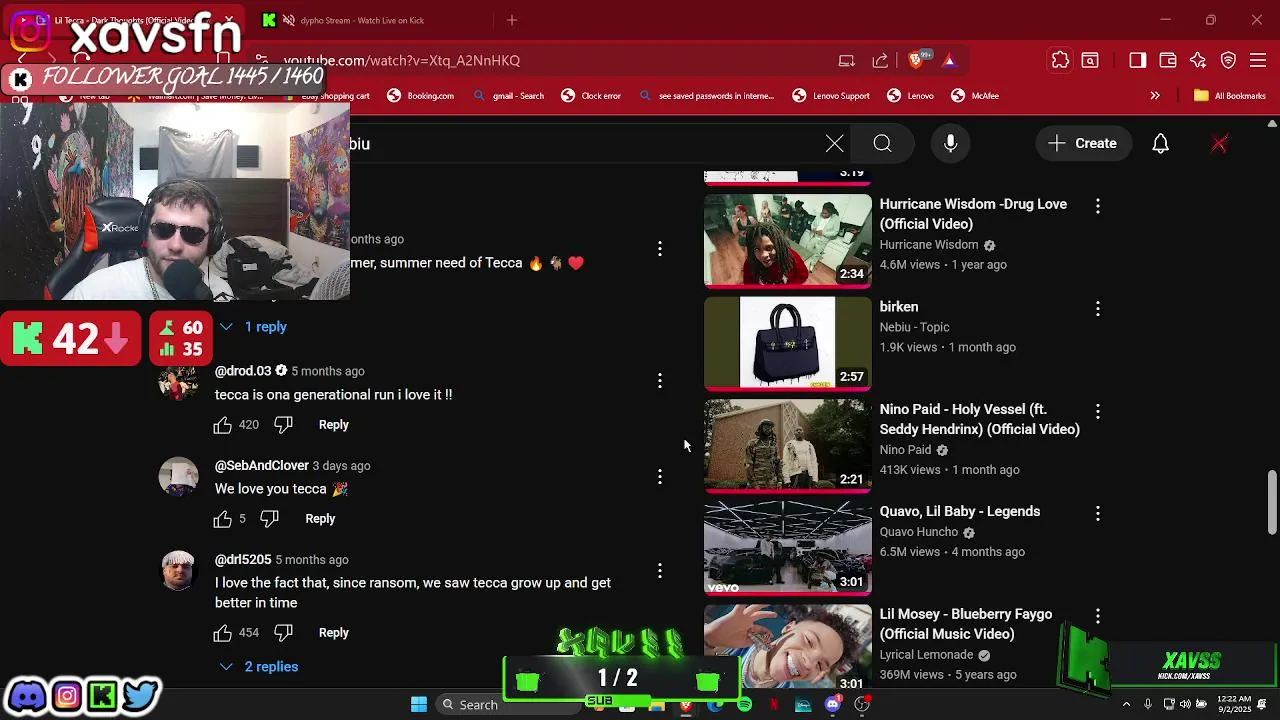Open Booking.com bookmark
1280x720 pixels.
click(420, 96)
